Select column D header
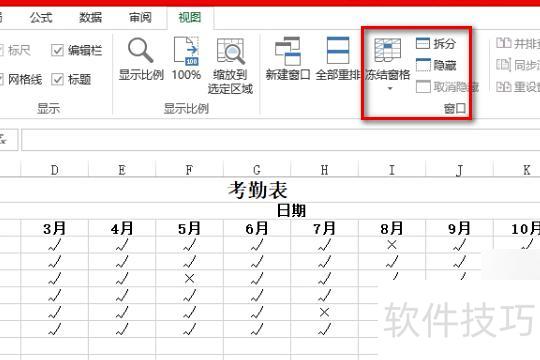 [x=54, y=169]
